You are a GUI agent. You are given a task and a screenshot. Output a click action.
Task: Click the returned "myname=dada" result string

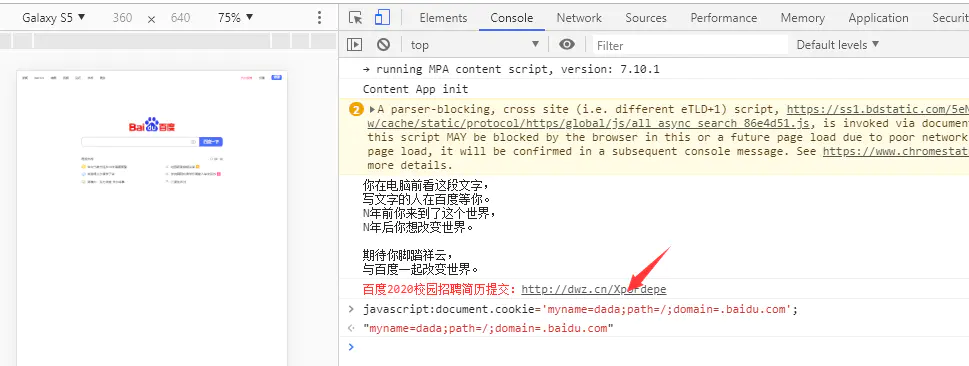488,328
